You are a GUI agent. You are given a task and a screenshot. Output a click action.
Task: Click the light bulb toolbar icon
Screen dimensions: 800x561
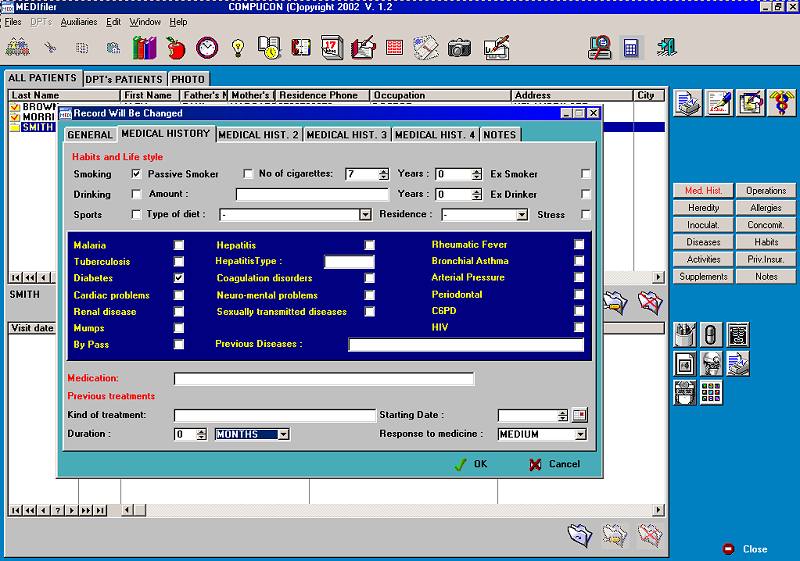coord(238,48)
